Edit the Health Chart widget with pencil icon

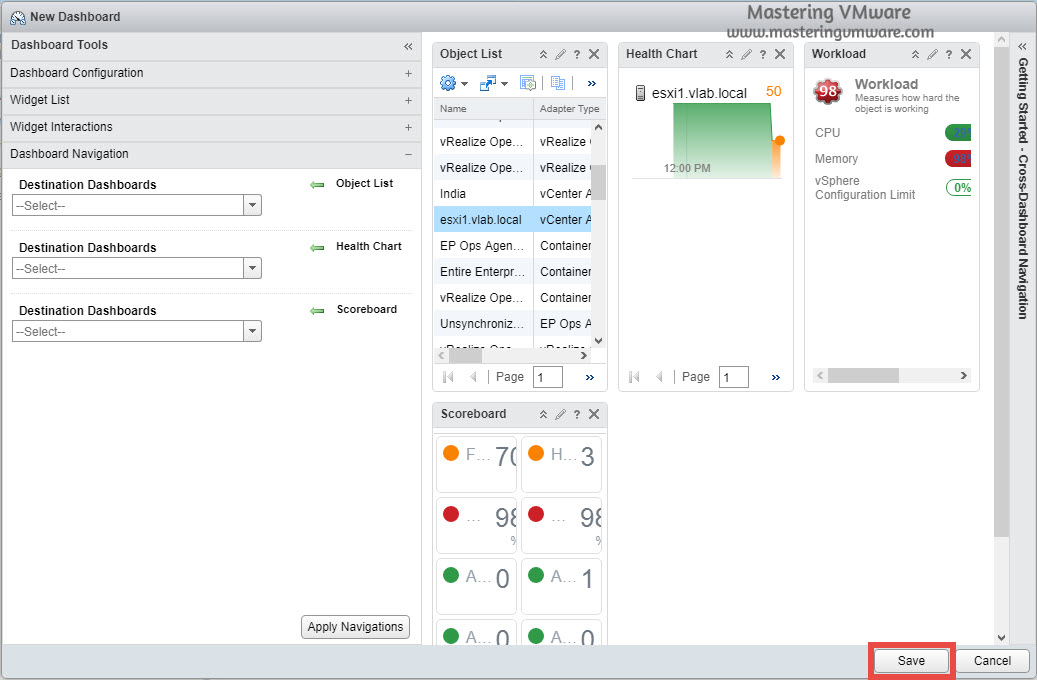point(746,54)
